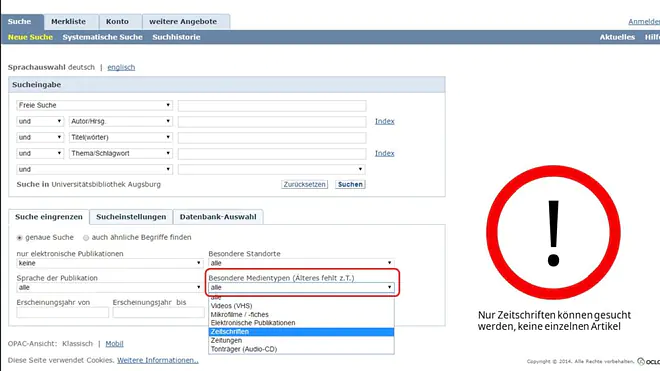Open the Autor/Hrsg. field dropdown

[120, 121]
